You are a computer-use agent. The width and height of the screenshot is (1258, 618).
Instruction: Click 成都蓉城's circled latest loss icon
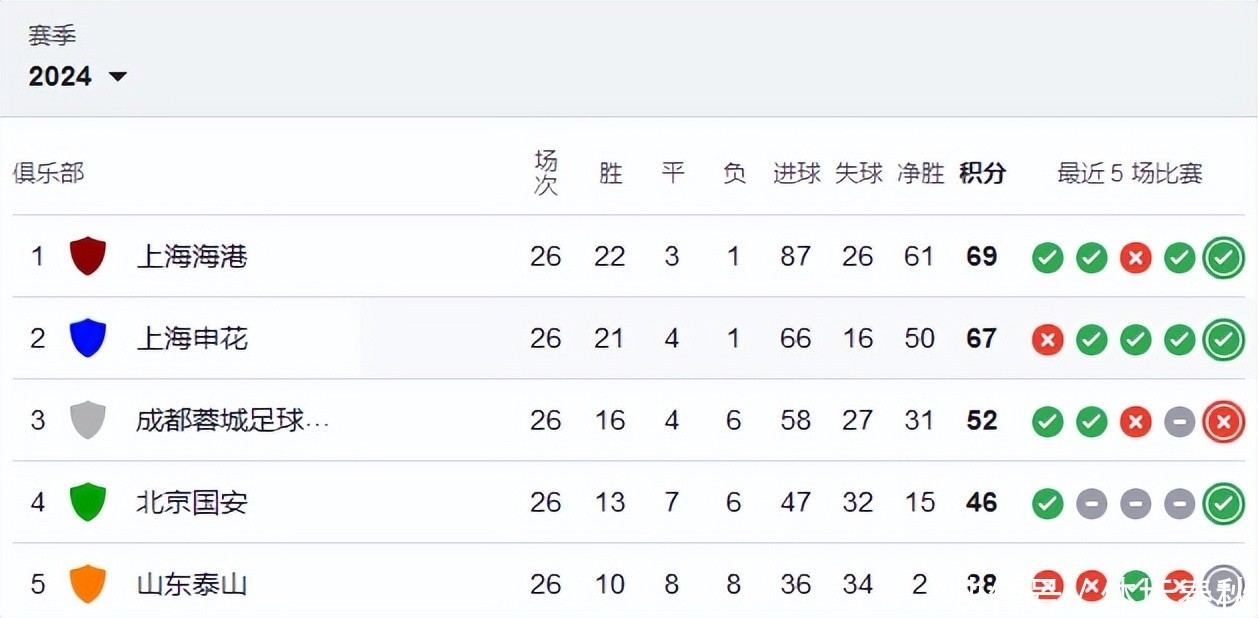pos(1223,421)
